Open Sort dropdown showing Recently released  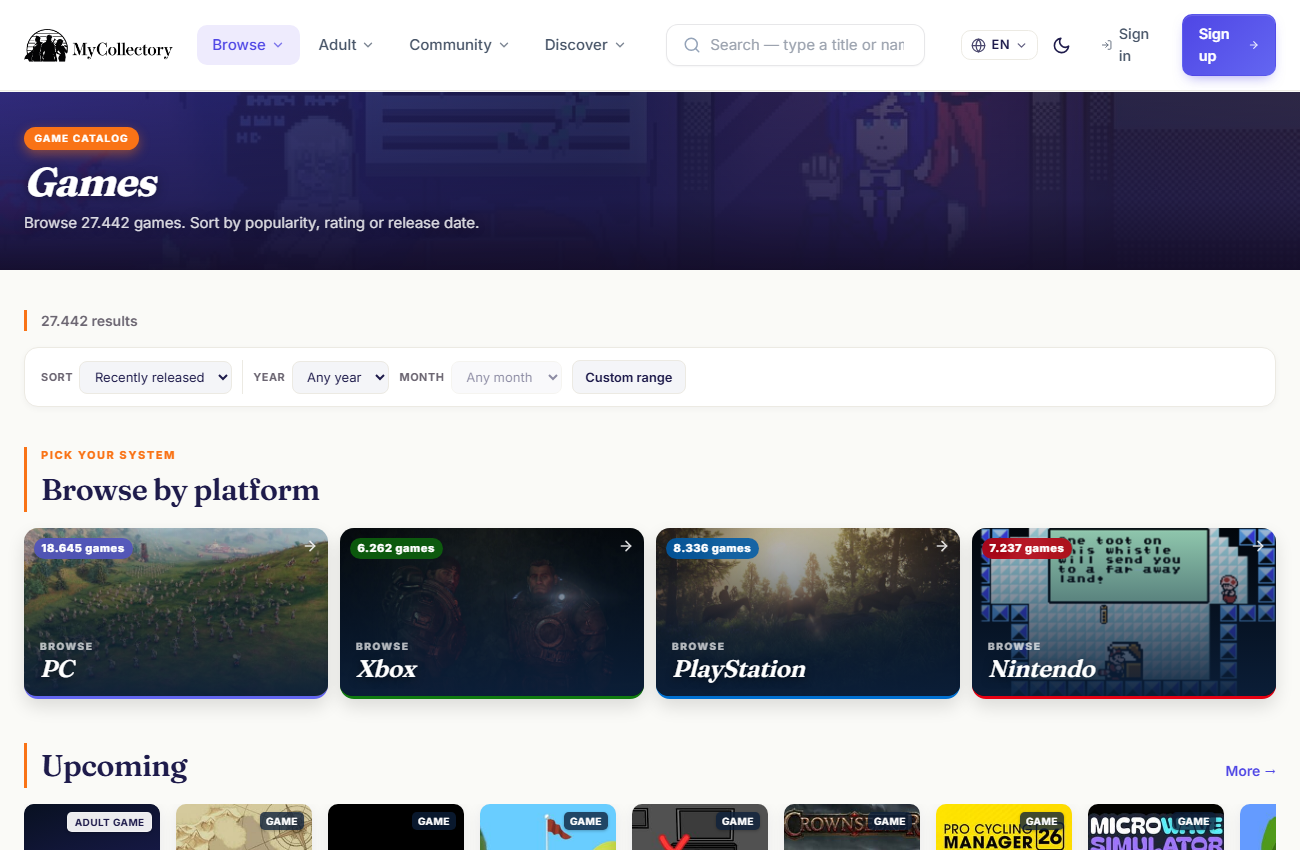click(x=155, y=377)
